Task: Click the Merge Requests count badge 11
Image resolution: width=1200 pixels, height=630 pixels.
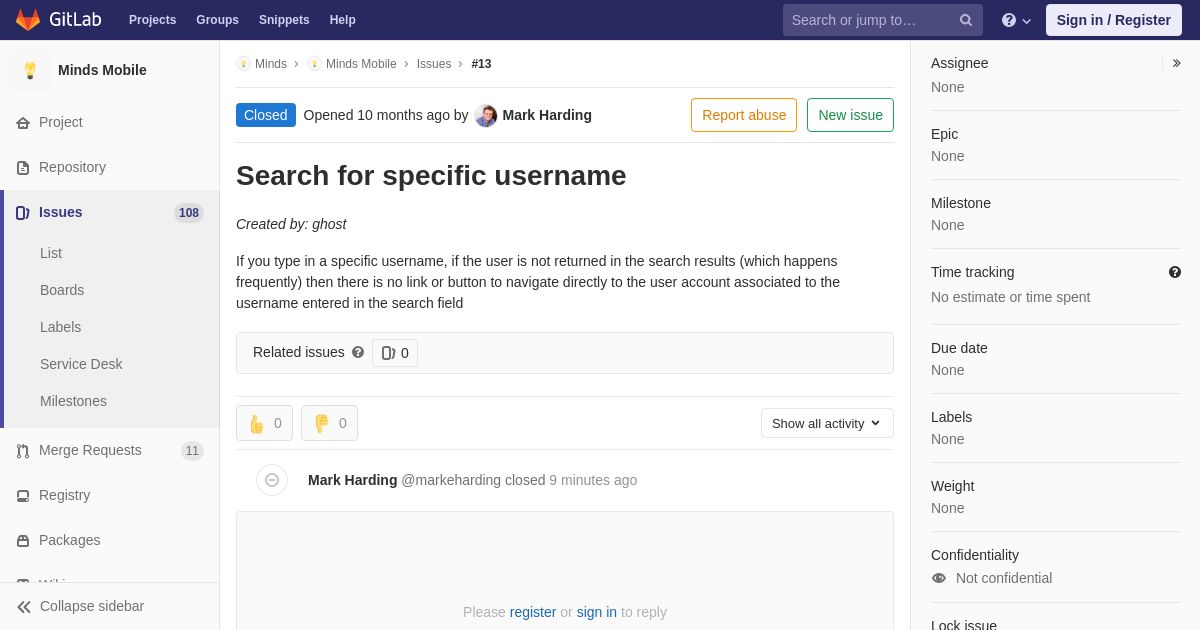Action: point(192,451)
